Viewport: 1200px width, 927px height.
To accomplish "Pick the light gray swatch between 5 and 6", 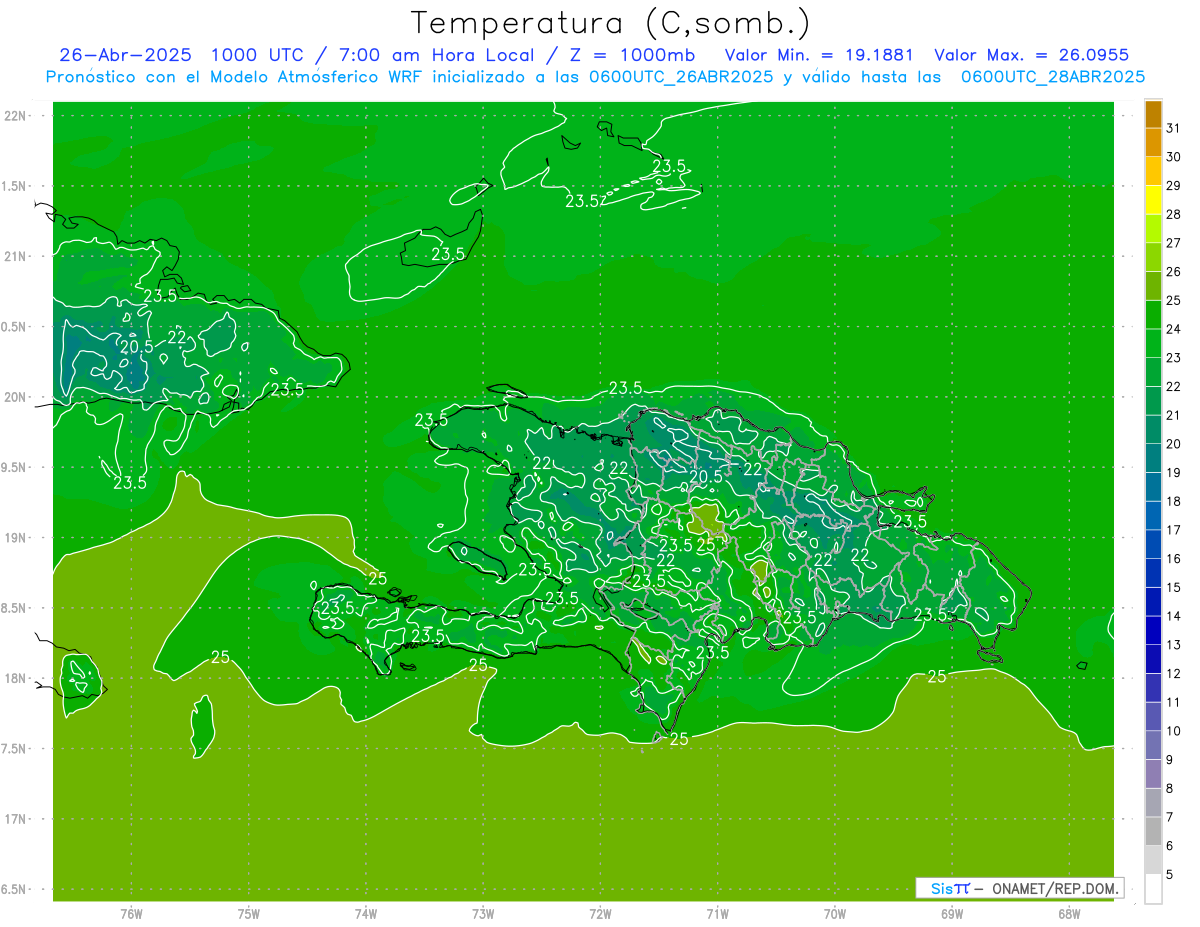I will [1153, 860].
